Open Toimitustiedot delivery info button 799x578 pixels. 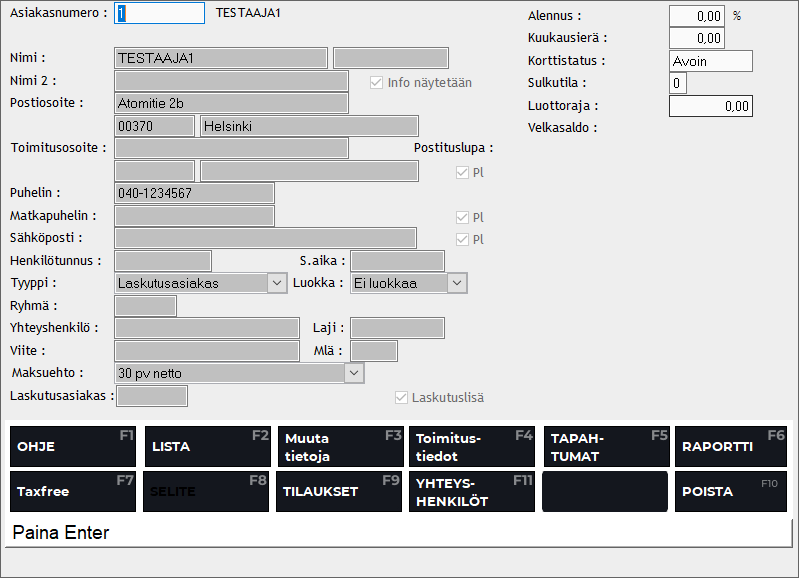pos(472,446)
